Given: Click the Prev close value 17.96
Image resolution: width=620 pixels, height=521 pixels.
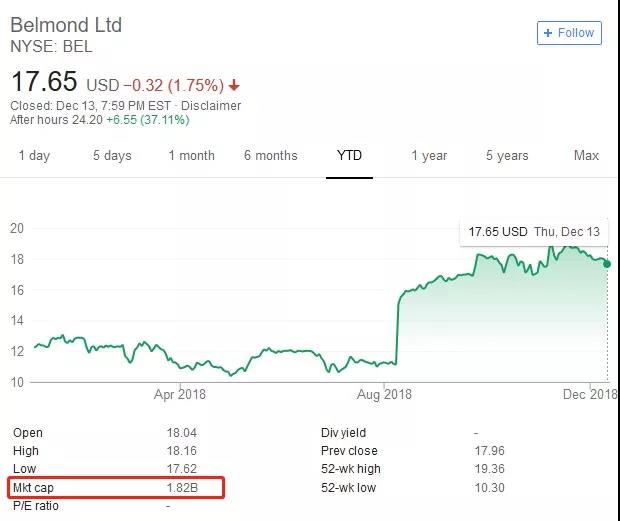Looking at the screenshot, I should click(490, 451).
